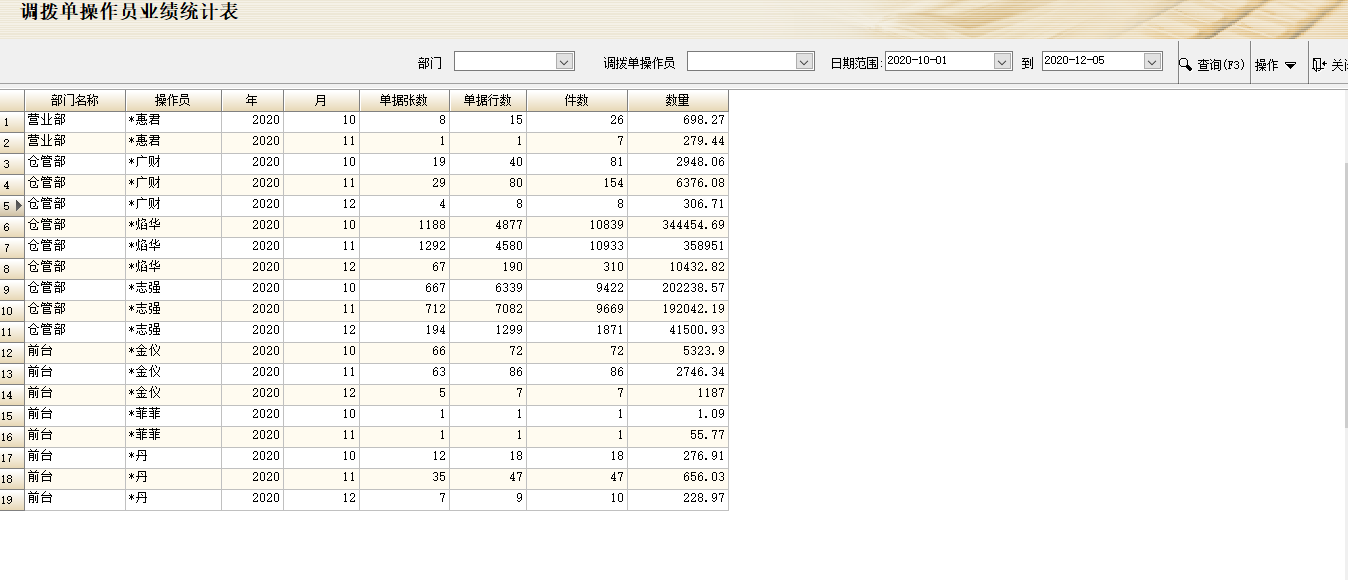1348x580 pixels.
Task: Expand the 调拨单操作员 dropdown list
Action: (805, 62)
